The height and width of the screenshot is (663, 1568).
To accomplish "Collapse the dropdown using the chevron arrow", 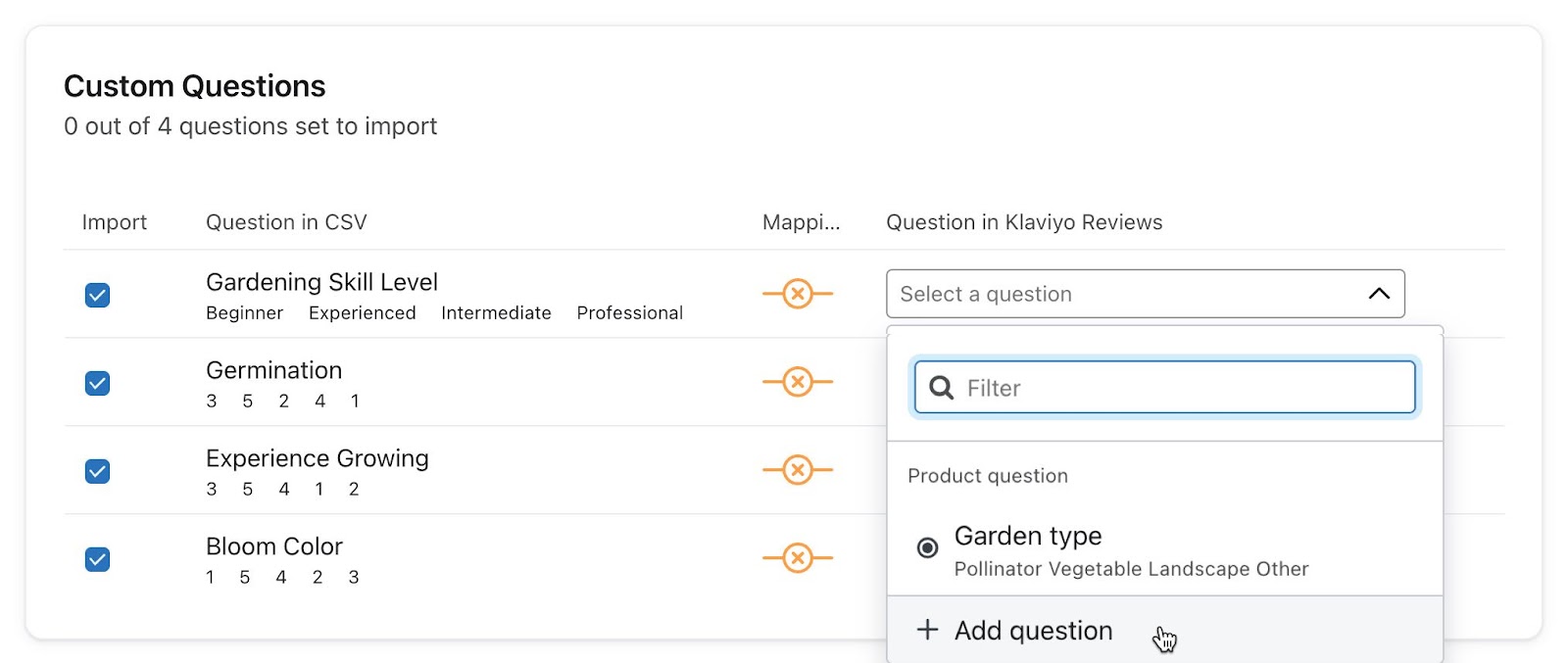I will [x=1378, y=294].
